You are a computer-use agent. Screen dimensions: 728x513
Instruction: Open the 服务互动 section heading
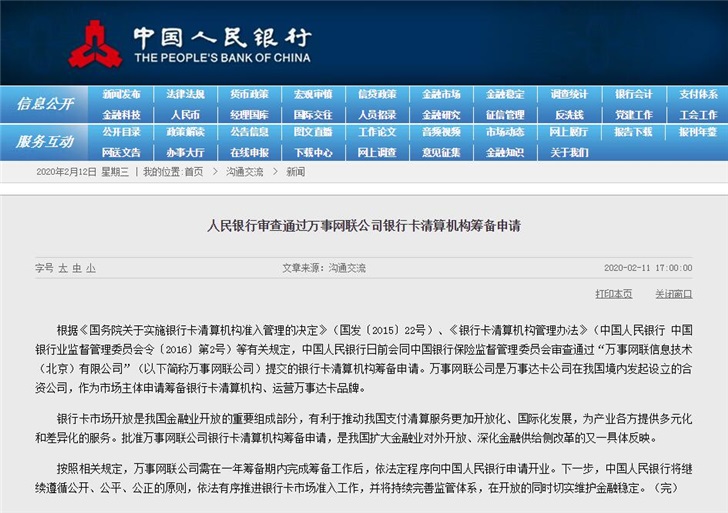point(45,141)
